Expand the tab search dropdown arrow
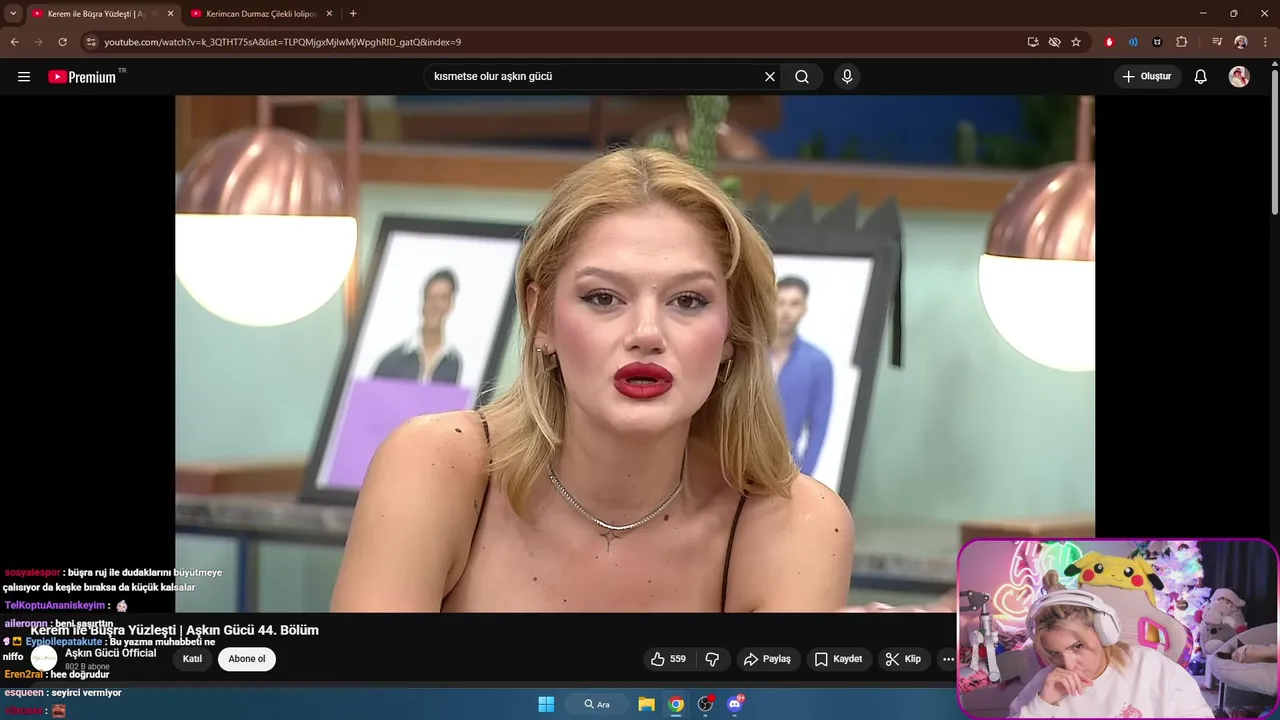 pos(13,14)
